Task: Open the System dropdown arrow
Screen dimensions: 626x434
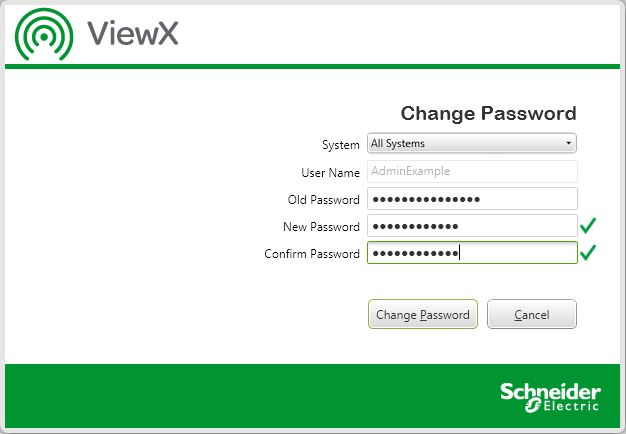Action: pyautogui.click(x=569, y=144)
